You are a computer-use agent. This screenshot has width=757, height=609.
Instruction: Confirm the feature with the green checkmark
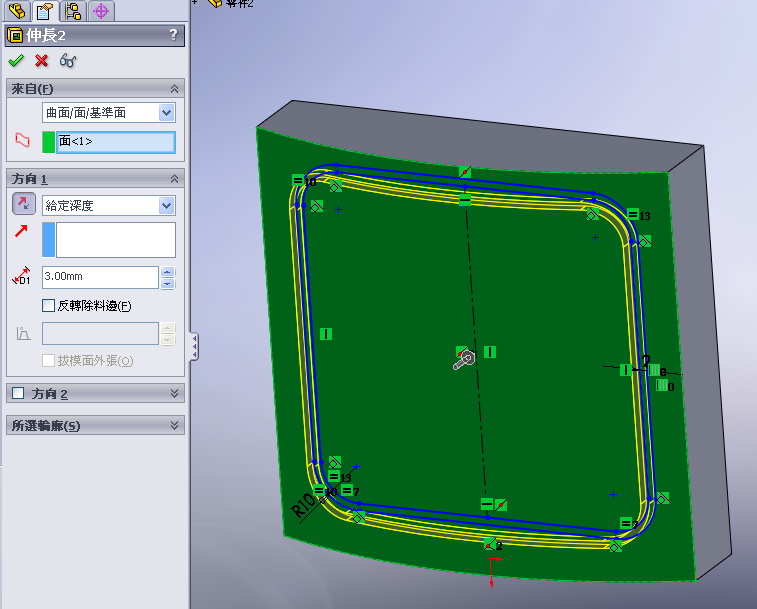pyautogui.click(x=16, y=60)
